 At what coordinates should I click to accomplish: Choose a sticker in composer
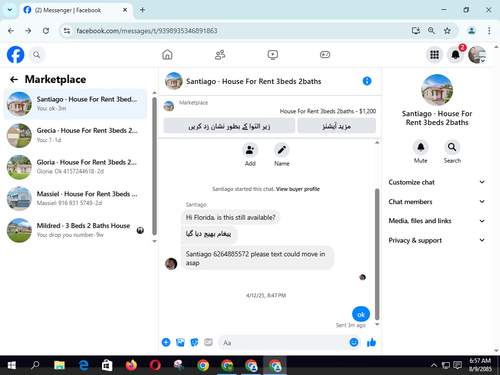tap(194, 342)
